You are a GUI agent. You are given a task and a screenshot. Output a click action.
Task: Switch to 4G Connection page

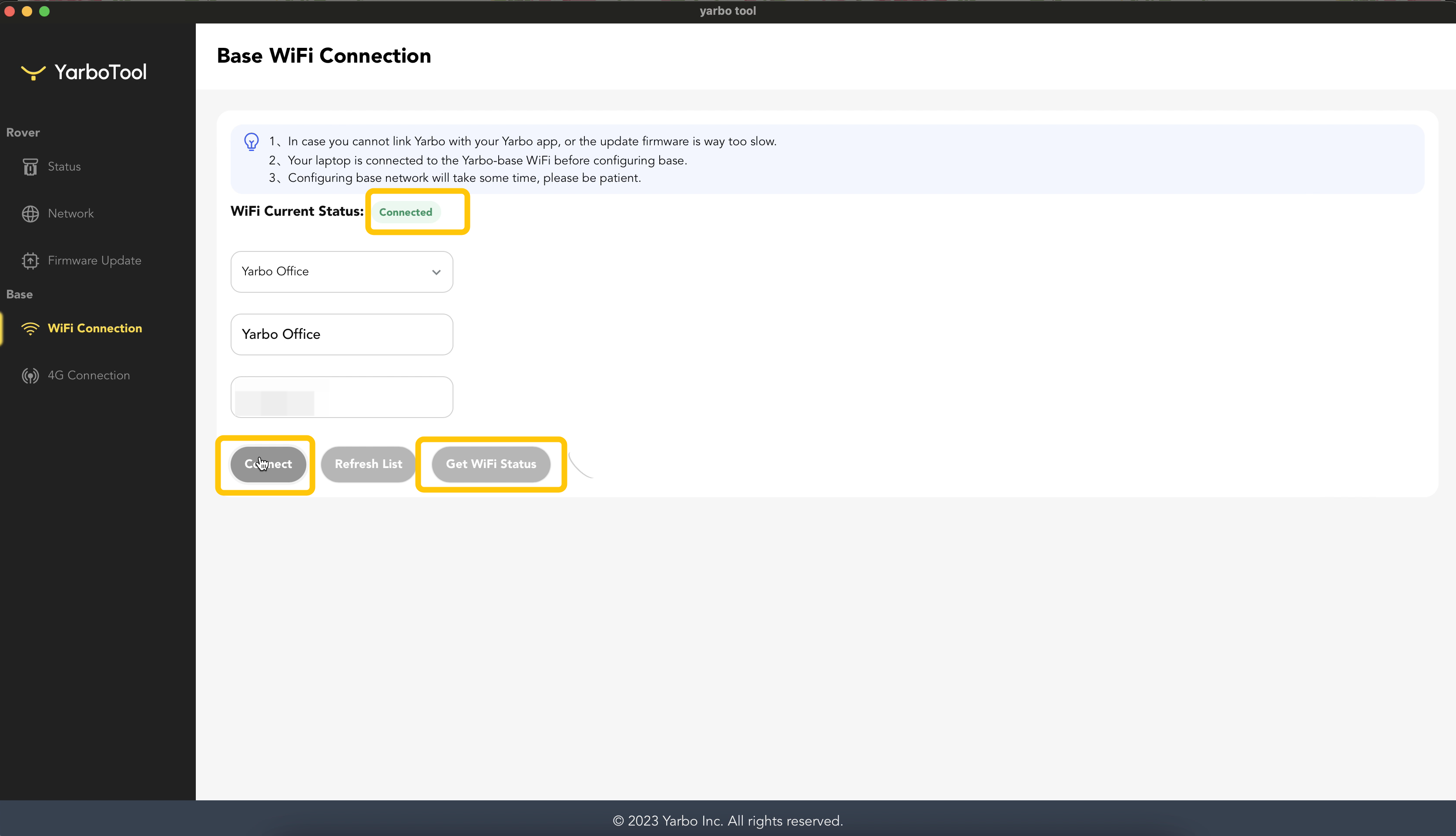click(x=88, y=375)
